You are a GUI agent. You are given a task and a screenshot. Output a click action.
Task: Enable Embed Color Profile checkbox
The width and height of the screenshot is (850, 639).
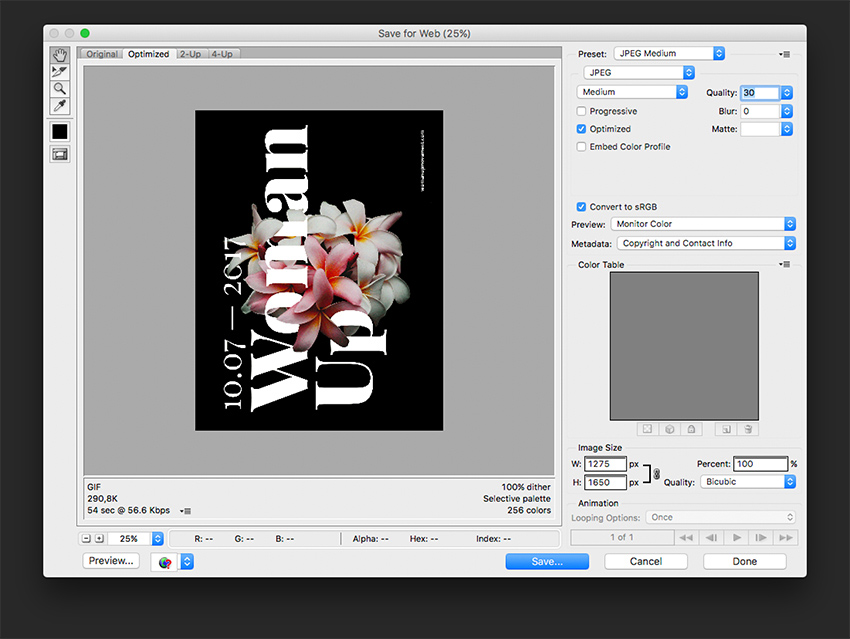[x=582, y=147]
